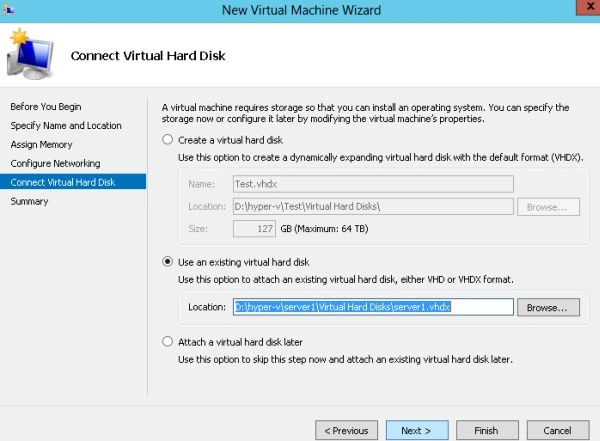600x441 pixels.
Task: Click the Previous button
Action: tap(346, 431)
